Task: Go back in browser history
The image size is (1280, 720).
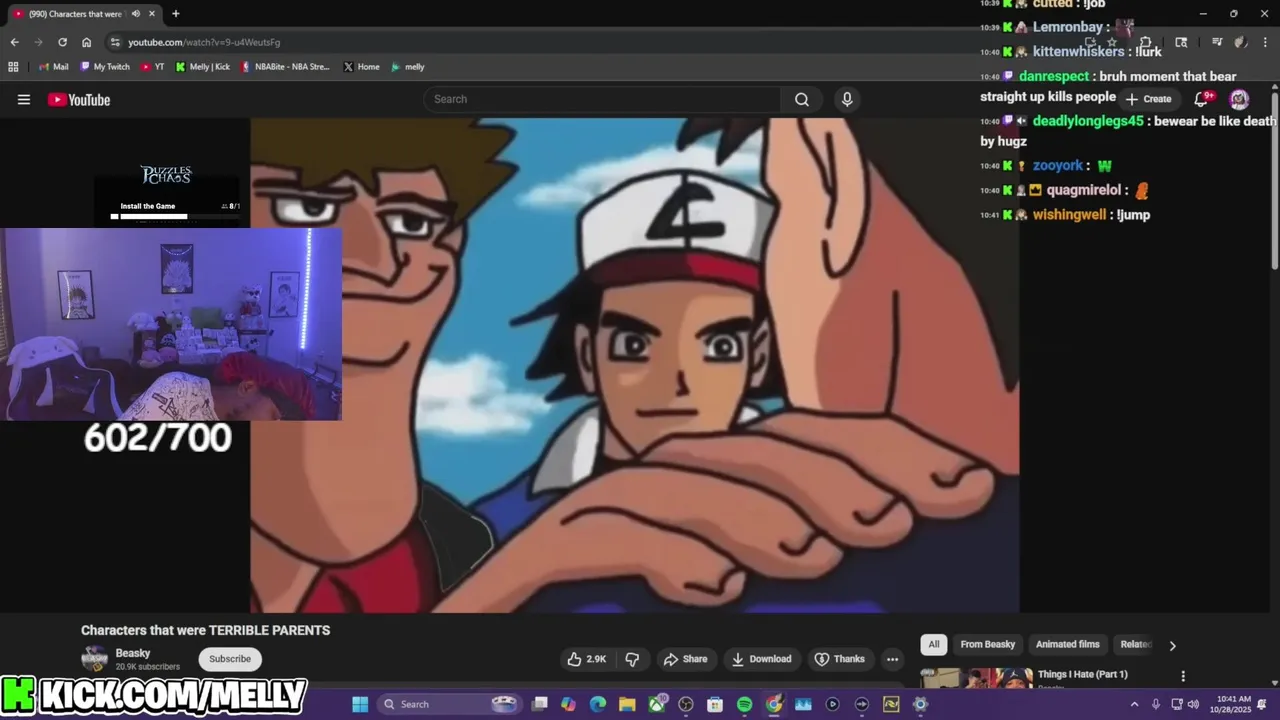Action: coord(14,42)
